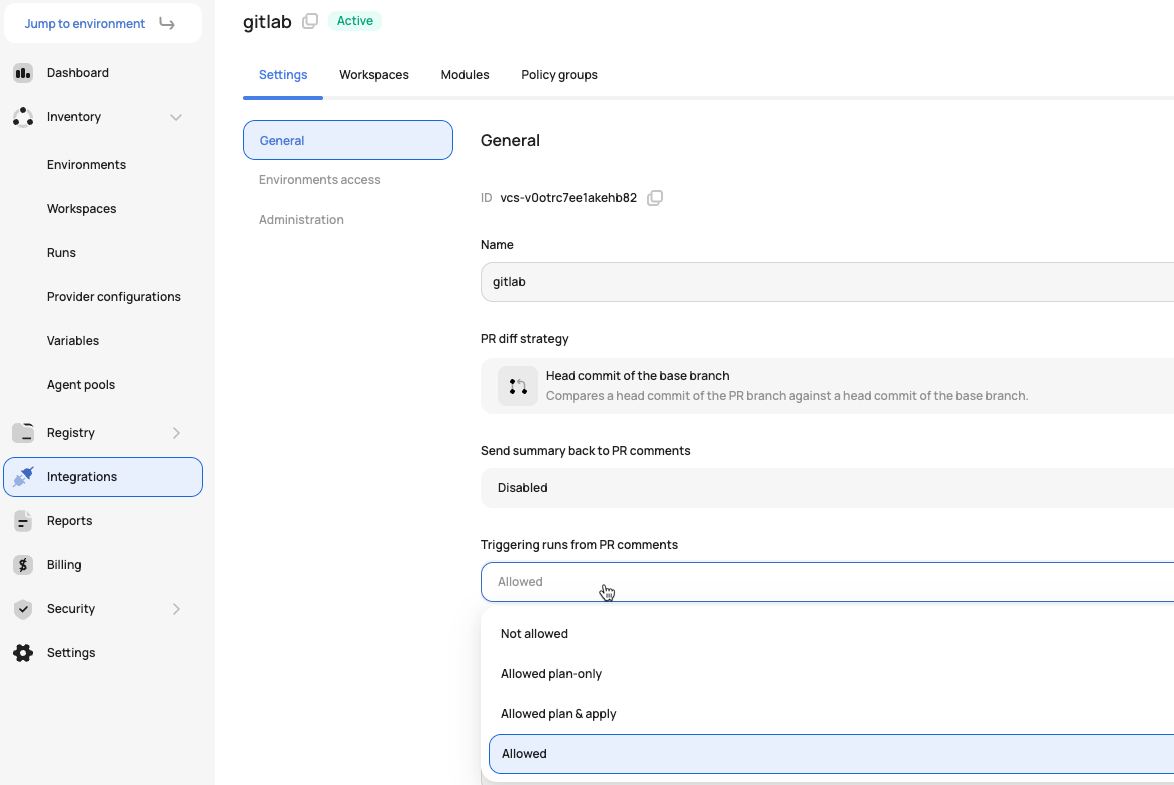This screenshot has width=1174, height=785.
Task: Choose Allowed plan-only option
Action: tap(831, 673)
